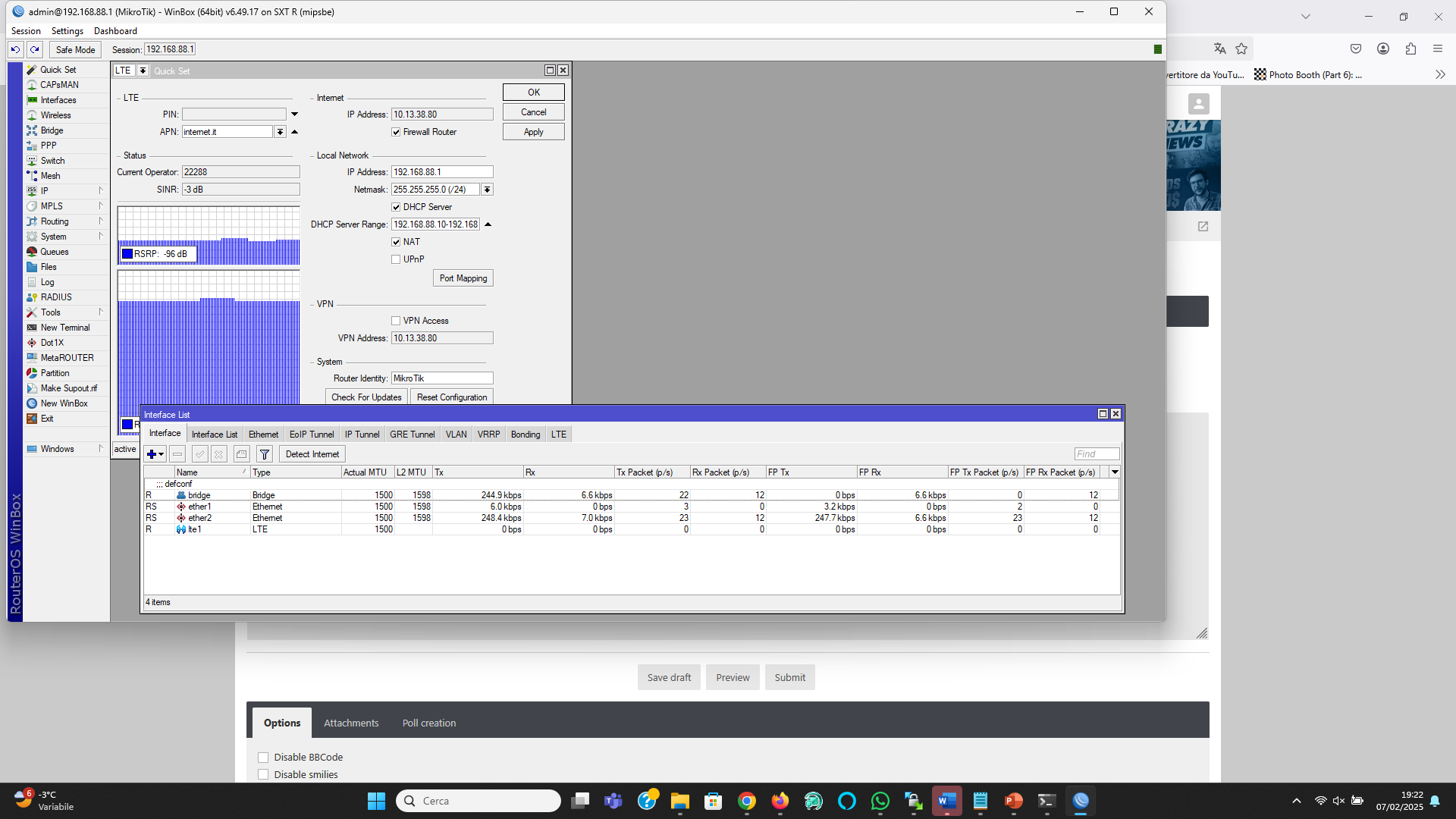Viewport: 1456px width, 819px height.
Task: Click the disable X button in Interface List
Action: (218, 454)
